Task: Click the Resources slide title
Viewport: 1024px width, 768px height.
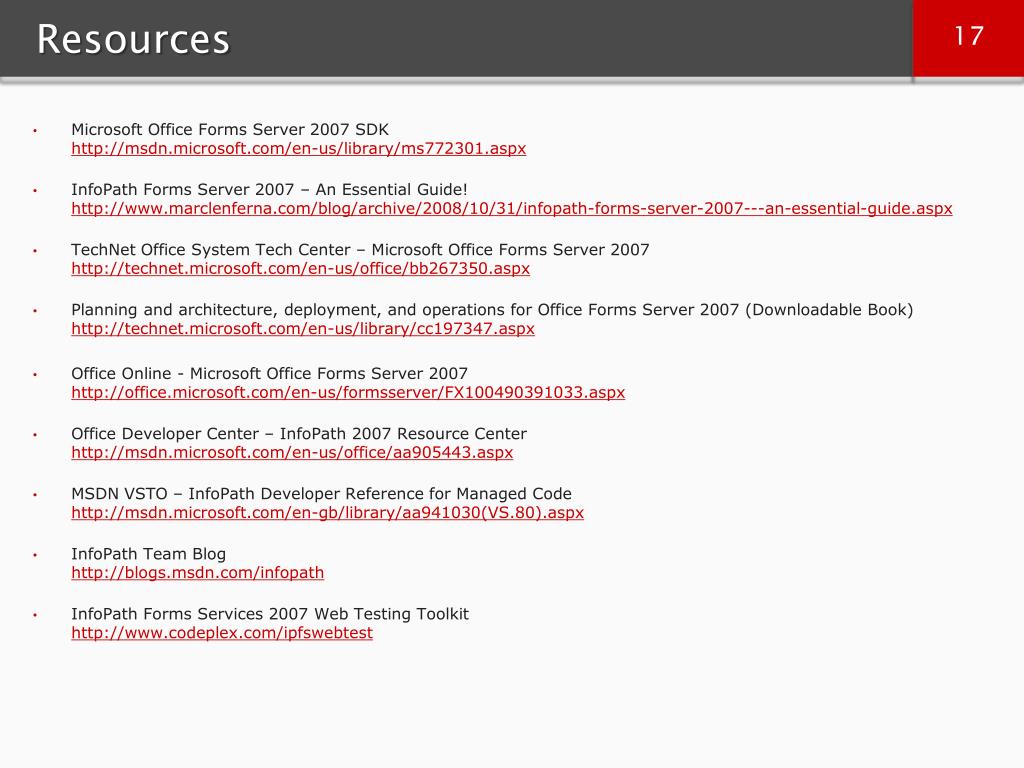Action: click(133, 39)
